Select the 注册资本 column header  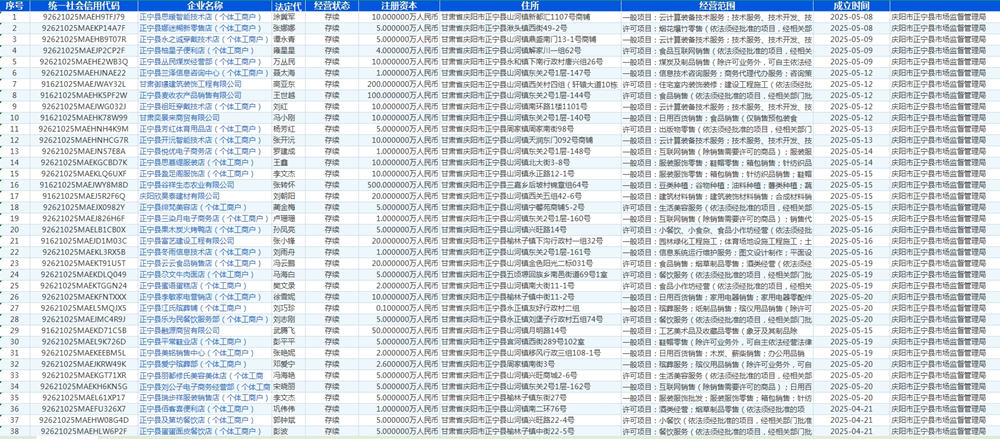(400, 6)
